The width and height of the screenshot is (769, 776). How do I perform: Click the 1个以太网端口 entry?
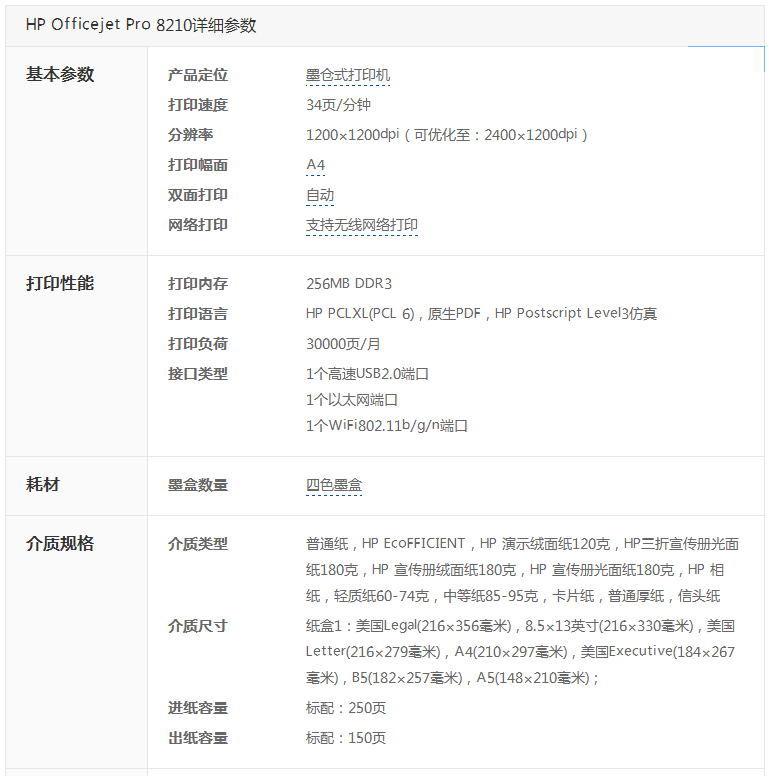point(352,400)
